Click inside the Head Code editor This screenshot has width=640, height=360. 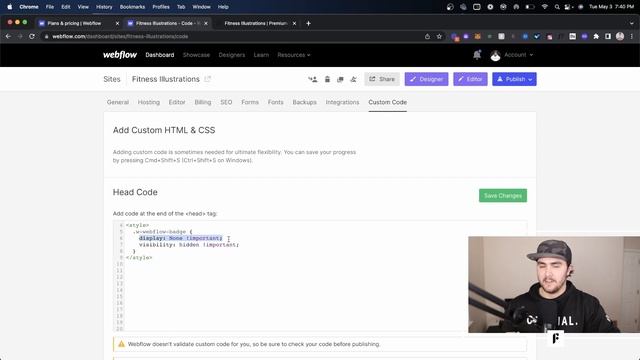coord(320,276)
